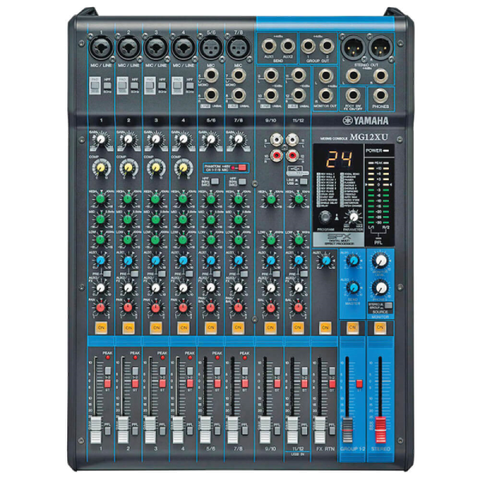The image size is (480, 480).
Task: Click channel 9/10 white RCA left input
Action: [276, 139]
